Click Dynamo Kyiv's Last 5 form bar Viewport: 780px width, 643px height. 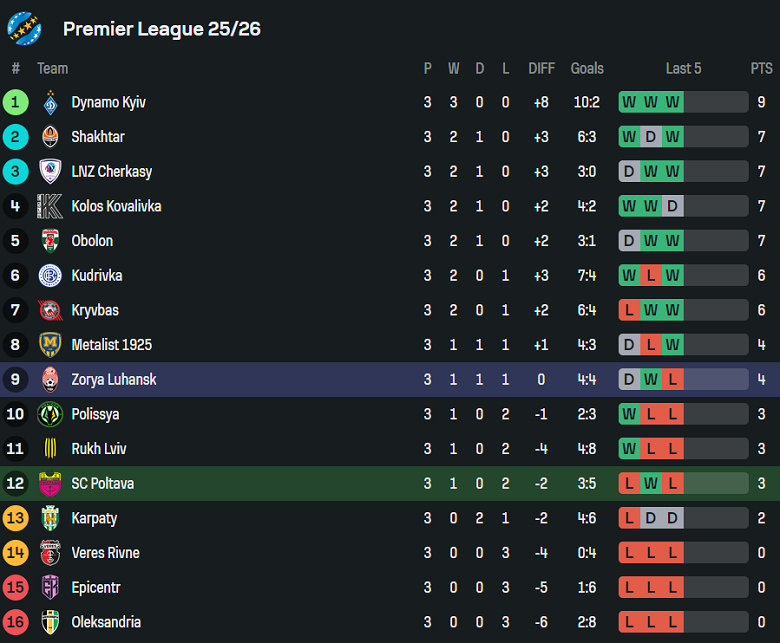click(x=683, y=102)
